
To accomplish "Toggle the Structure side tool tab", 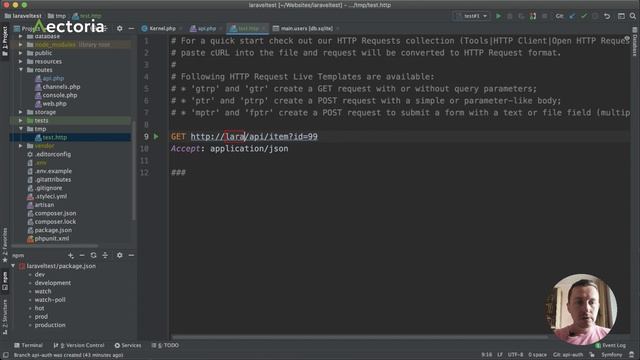I will [5, 317].
